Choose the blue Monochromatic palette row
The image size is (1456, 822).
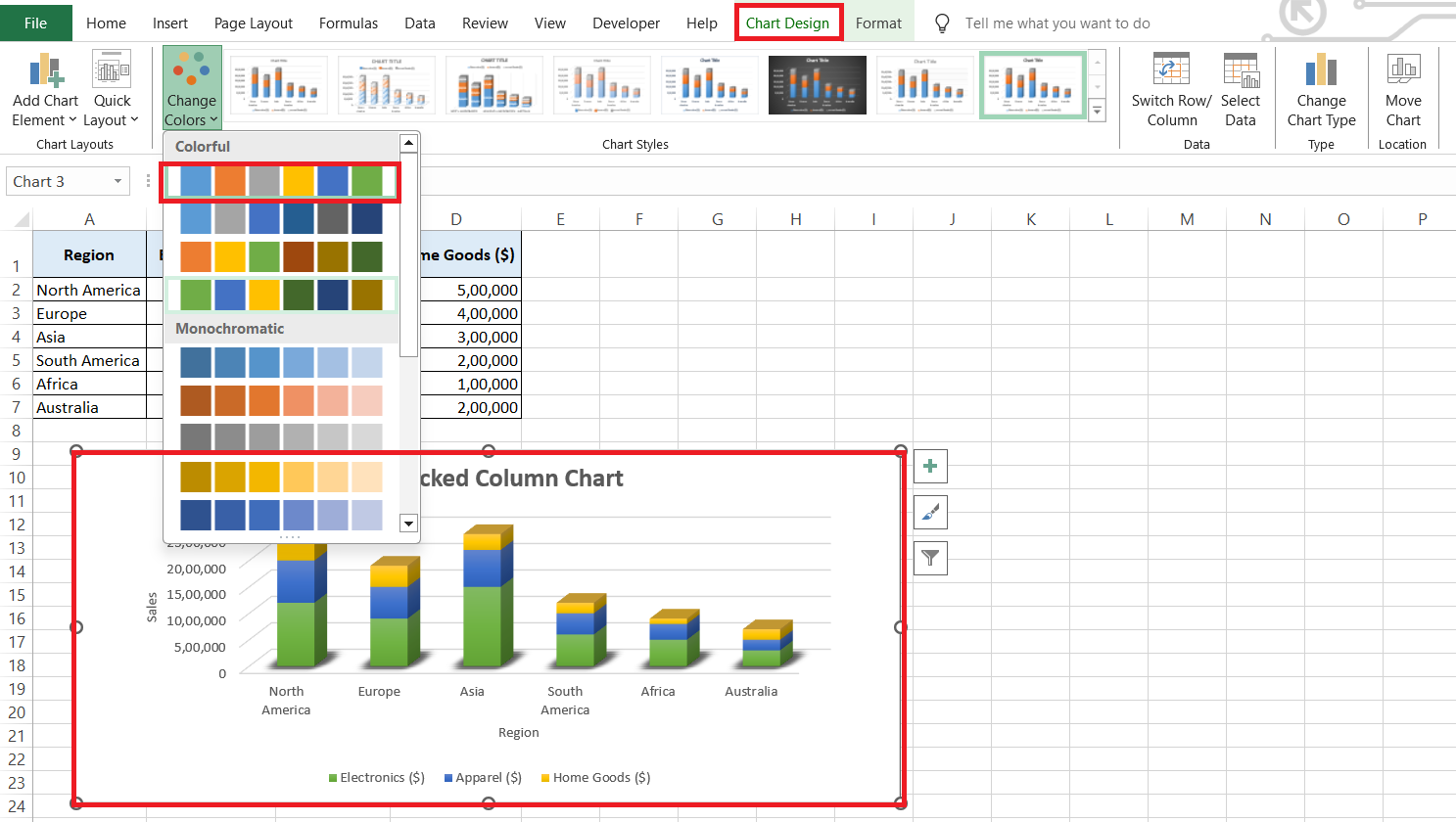pos(281,363)
